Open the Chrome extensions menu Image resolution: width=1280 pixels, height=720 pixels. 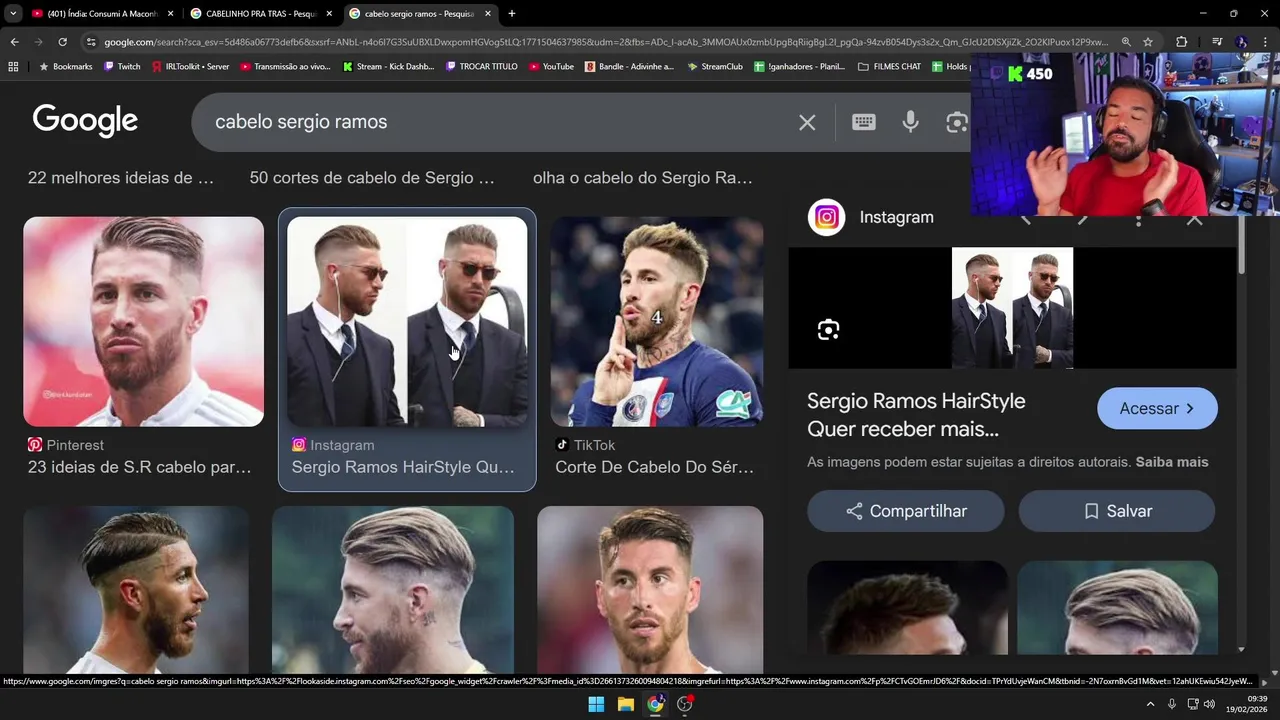(1181, 42)
